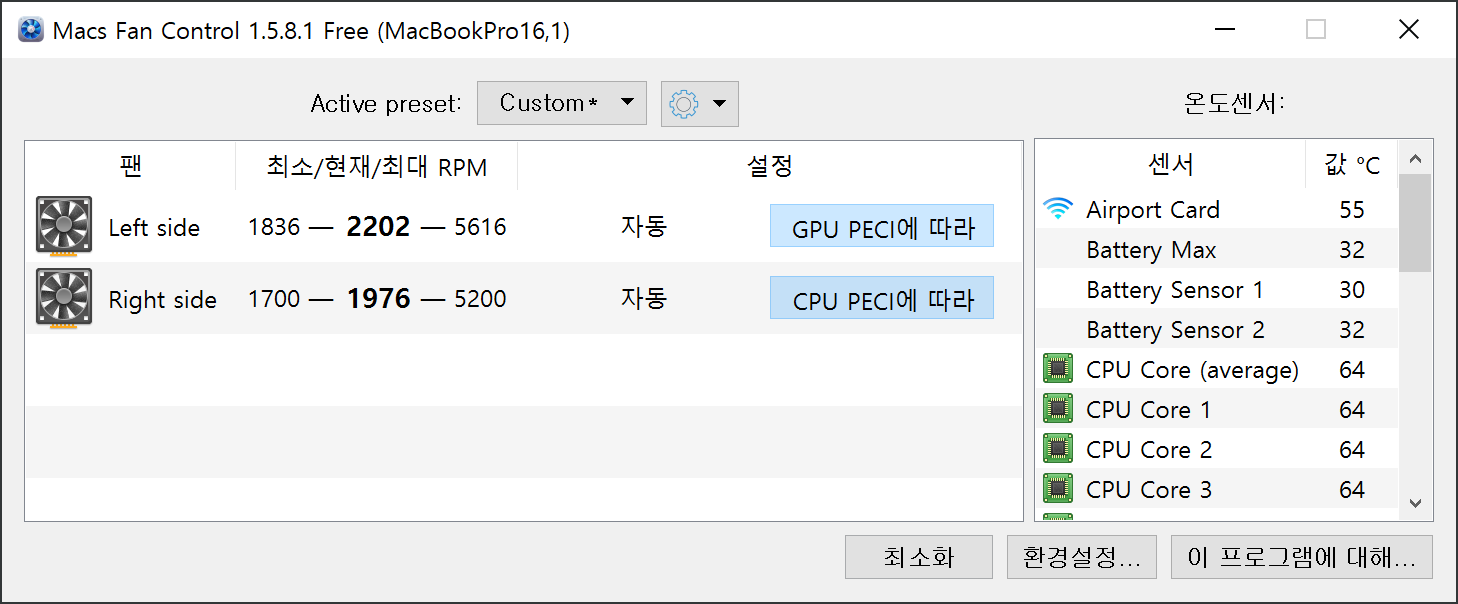Click the sensor list scrollbar thumb

1415,223
